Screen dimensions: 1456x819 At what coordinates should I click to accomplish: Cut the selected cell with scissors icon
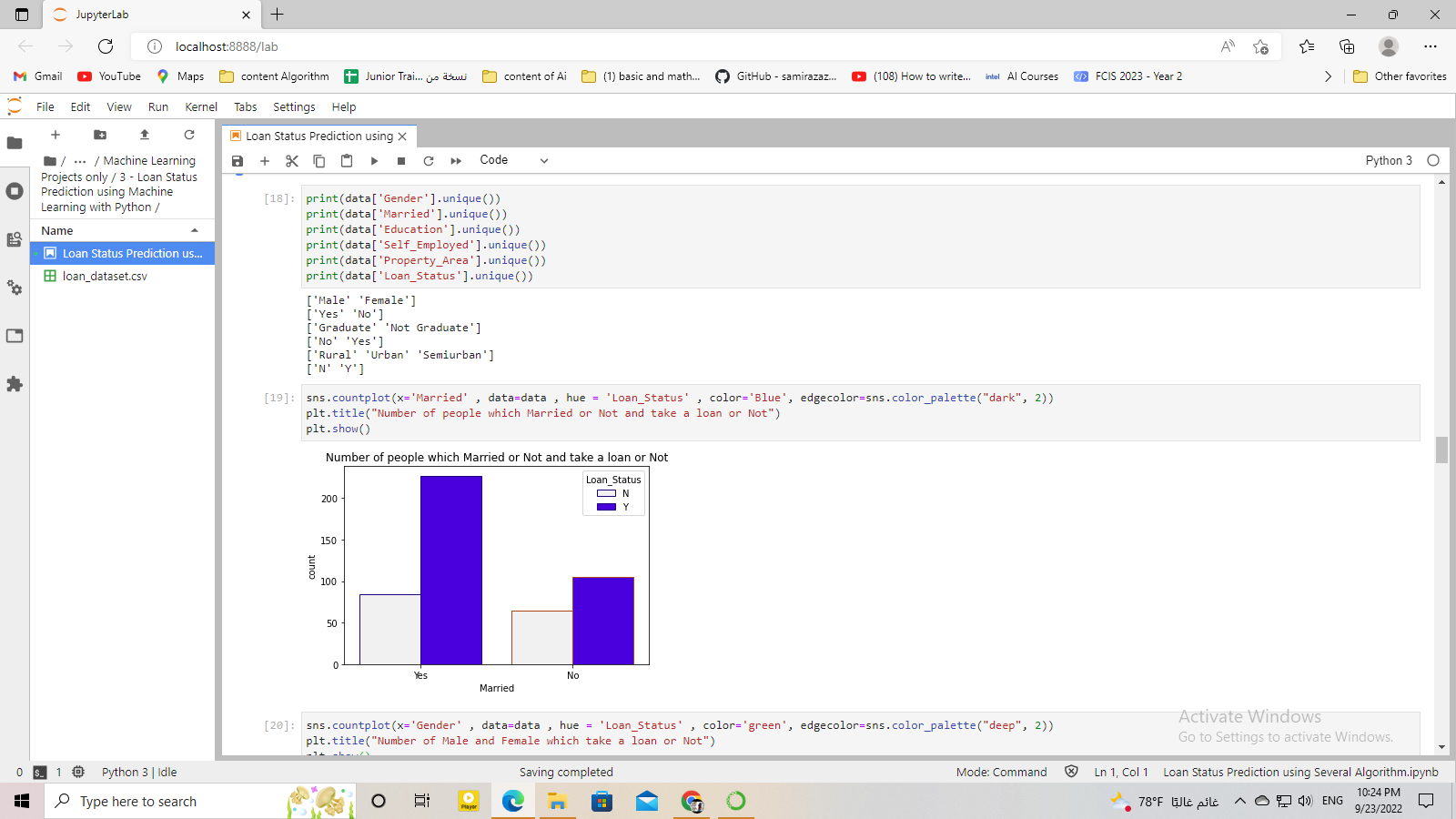[x=291, y=160]
